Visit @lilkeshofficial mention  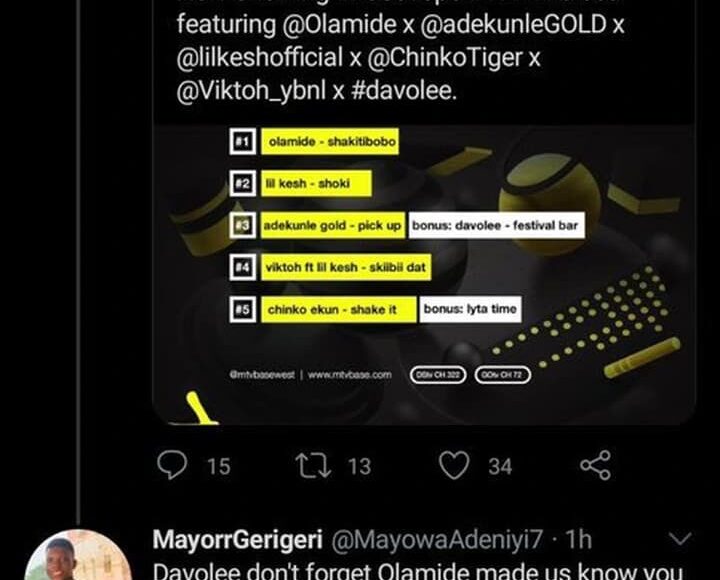tap(260, 57)
